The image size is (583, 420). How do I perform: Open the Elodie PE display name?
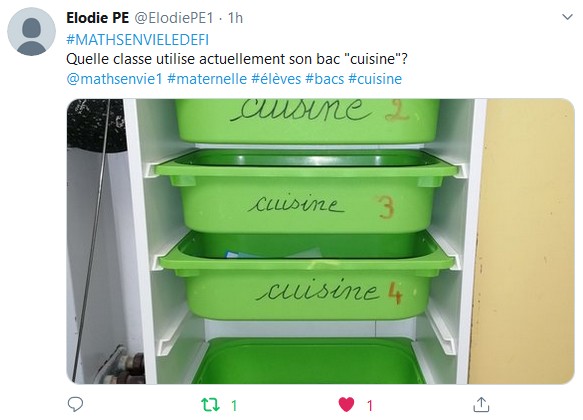pos(97,17)
